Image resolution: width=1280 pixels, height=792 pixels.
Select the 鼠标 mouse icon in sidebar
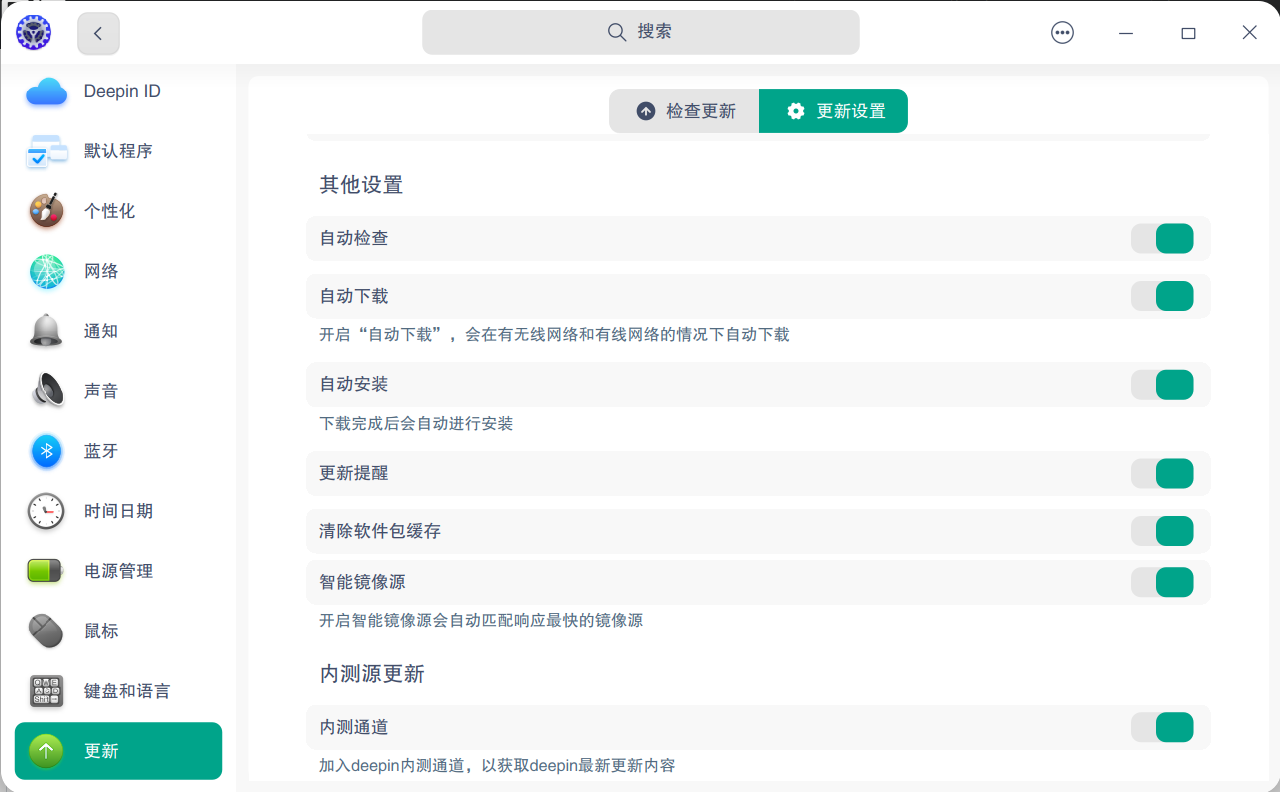(x=46, y=631)
